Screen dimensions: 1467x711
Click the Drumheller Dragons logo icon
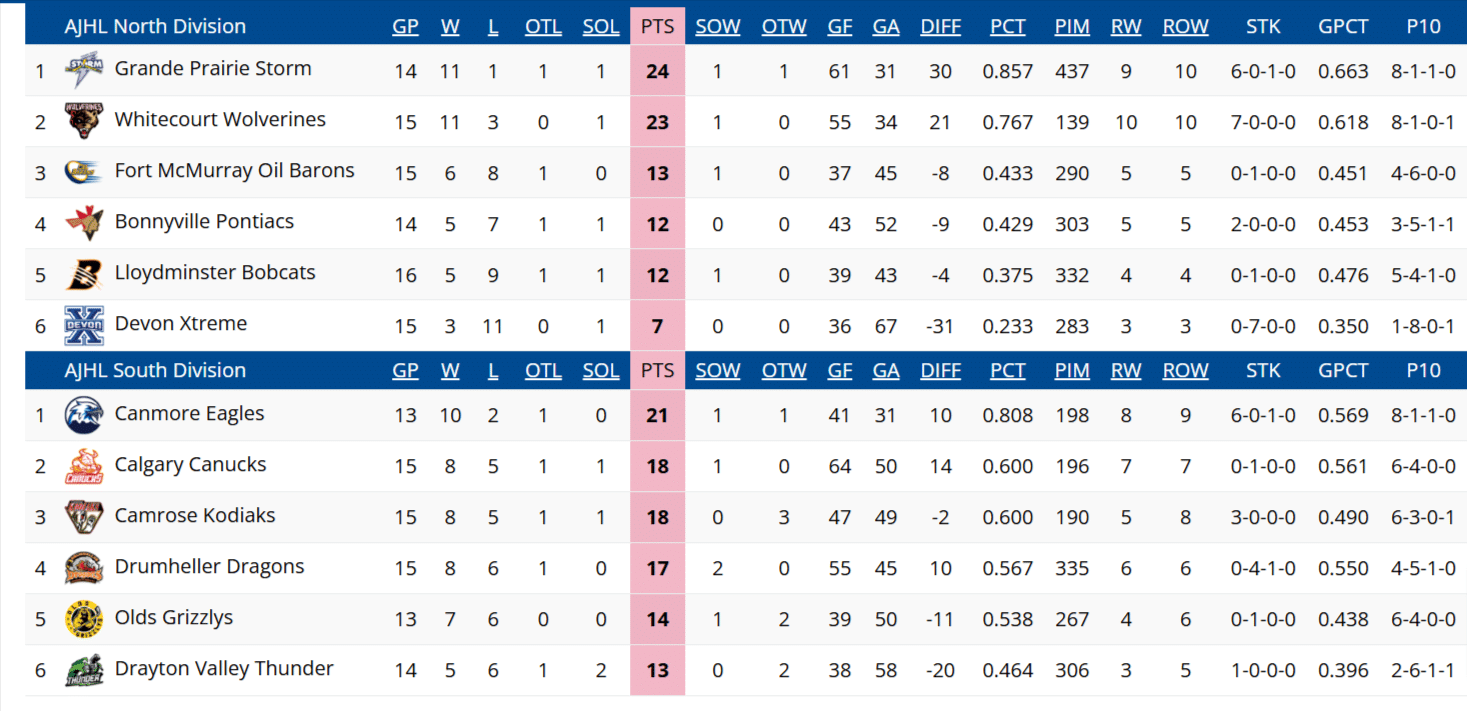coord(83,568)
